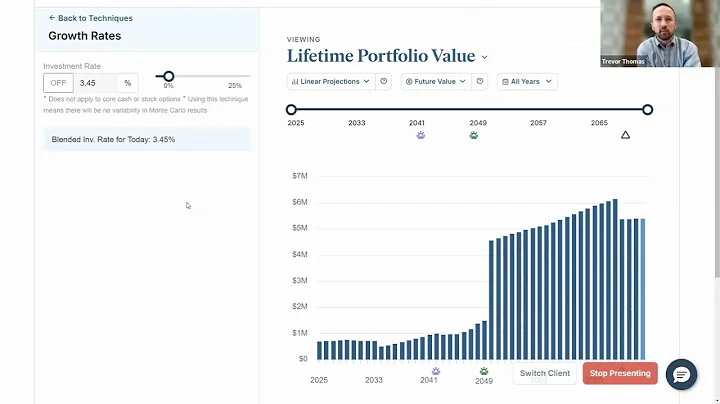Click purple paw marker under 2041 timeline
The height and width of the screenshot is (404, 720).
click(x=420, y=135)
